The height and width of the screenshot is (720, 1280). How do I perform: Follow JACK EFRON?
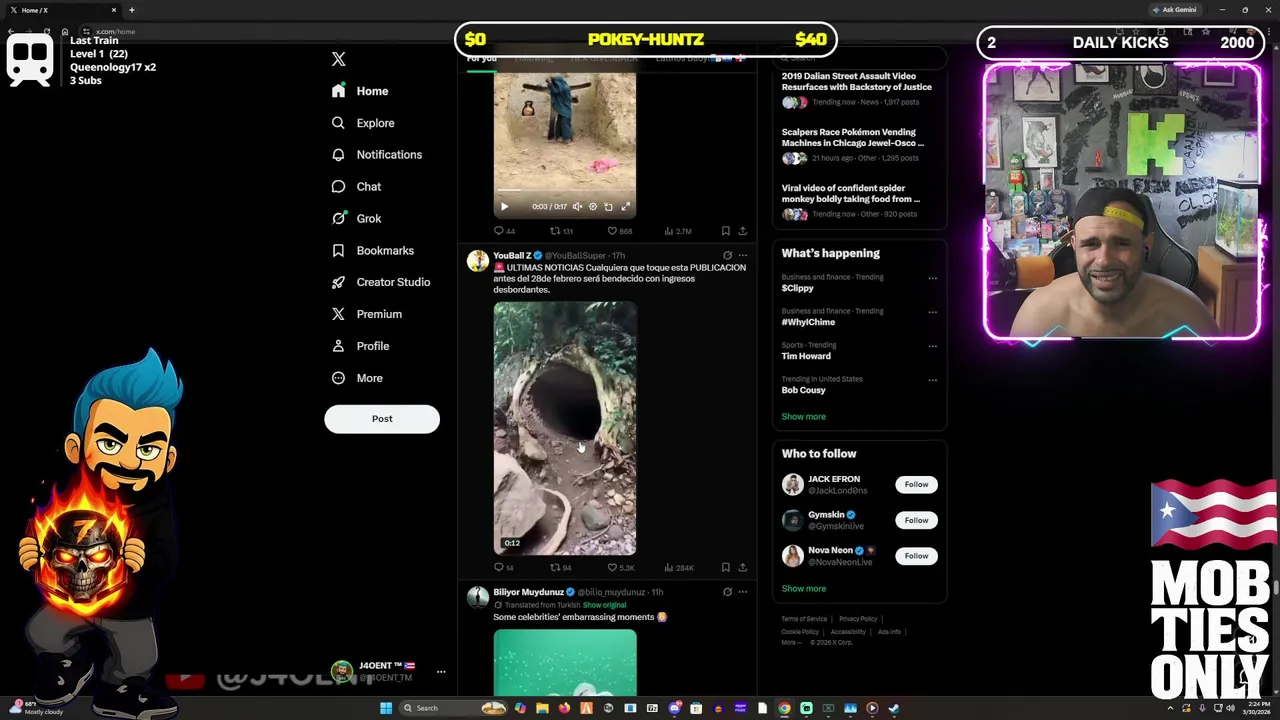tap(916, 485)
